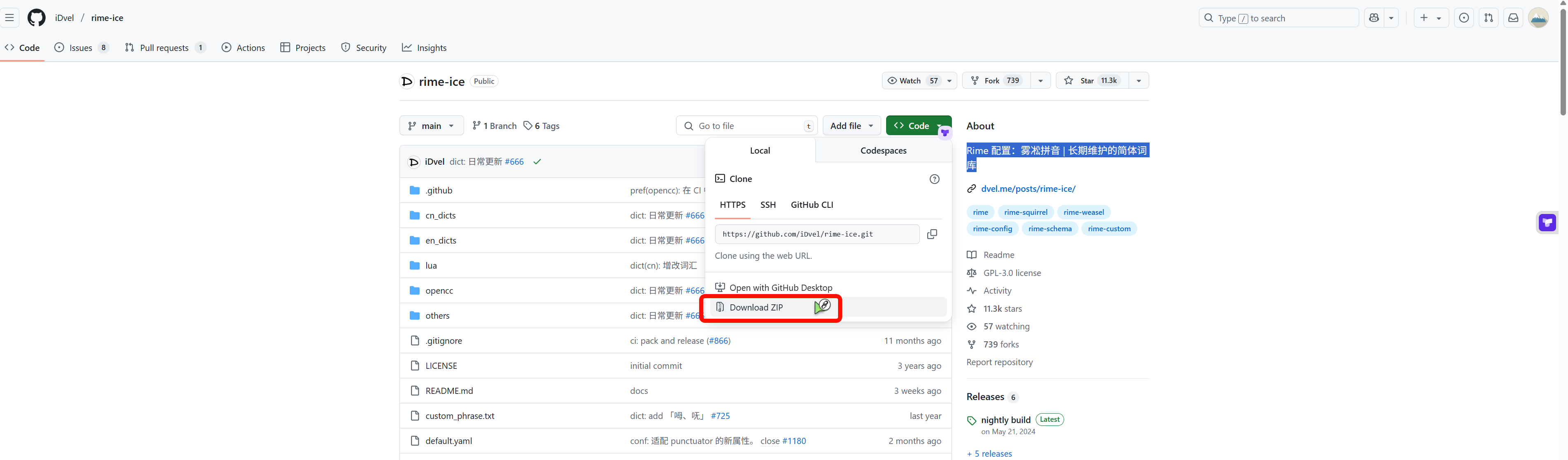Open the Copilot dropdown arrow
This screenshot has height=460, width=1568.
pyautogui.click(x=1392, y=18)
